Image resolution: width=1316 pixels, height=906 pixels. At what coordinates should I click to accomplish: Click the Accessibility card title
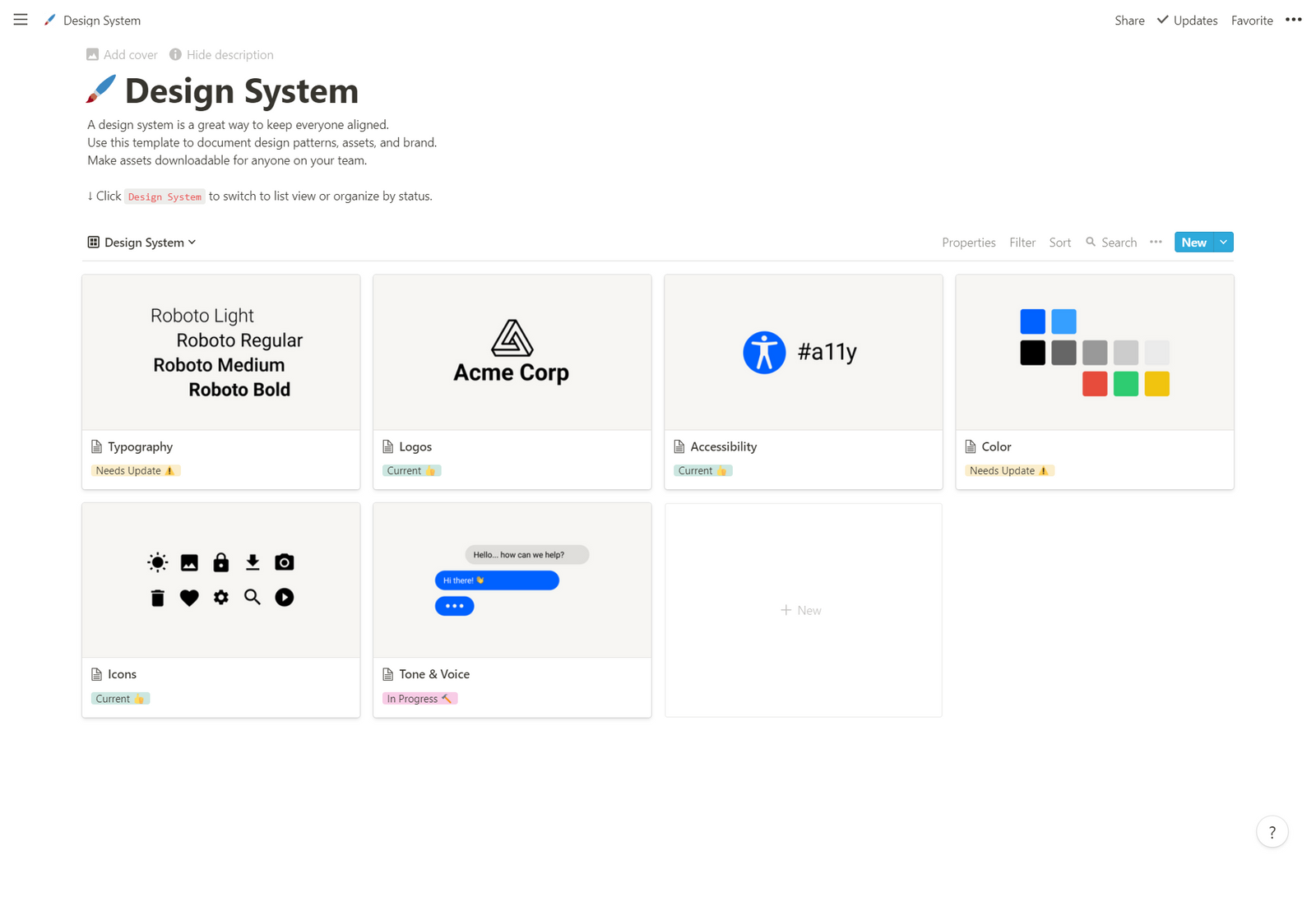[724, 446]
